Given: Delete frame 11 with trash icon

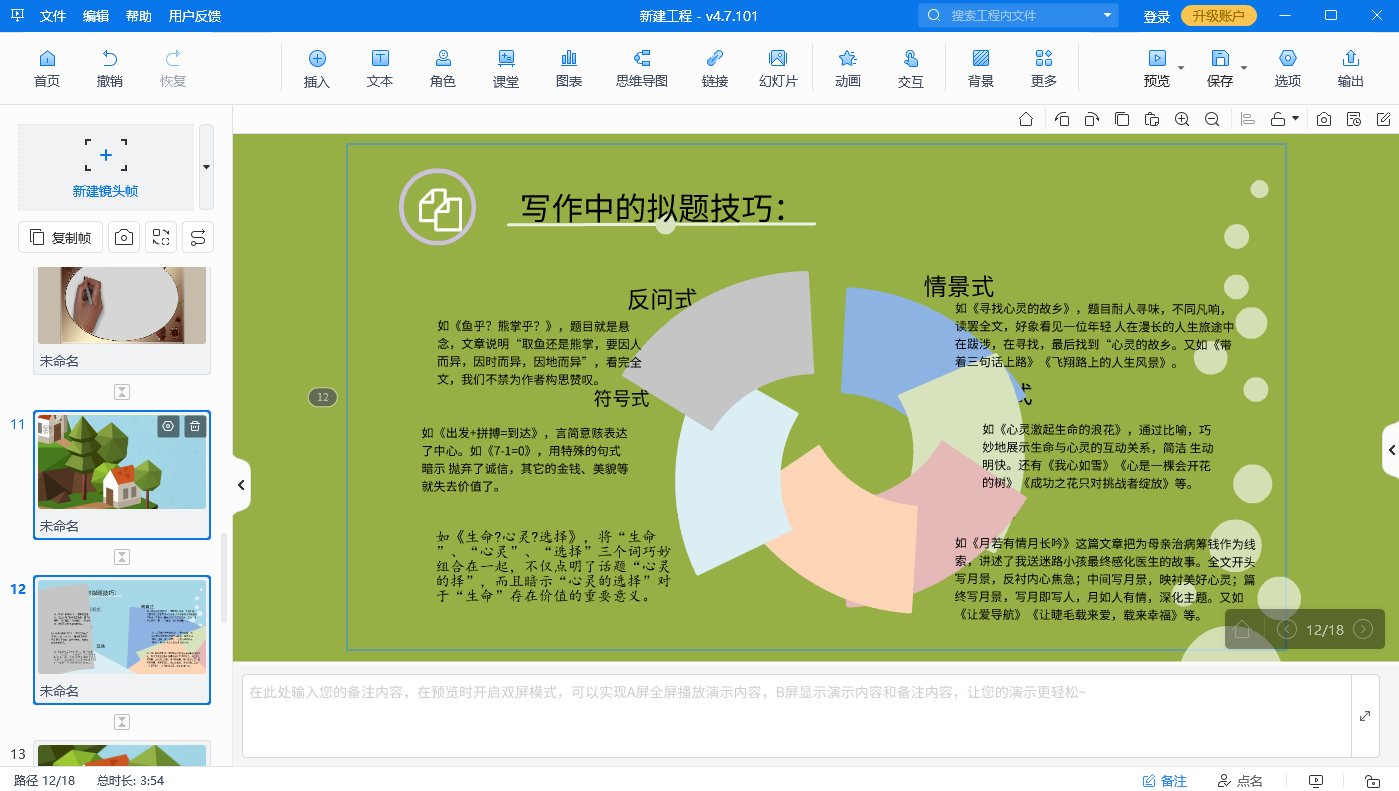Looking at the screenshot, I should tap(195, 426).
